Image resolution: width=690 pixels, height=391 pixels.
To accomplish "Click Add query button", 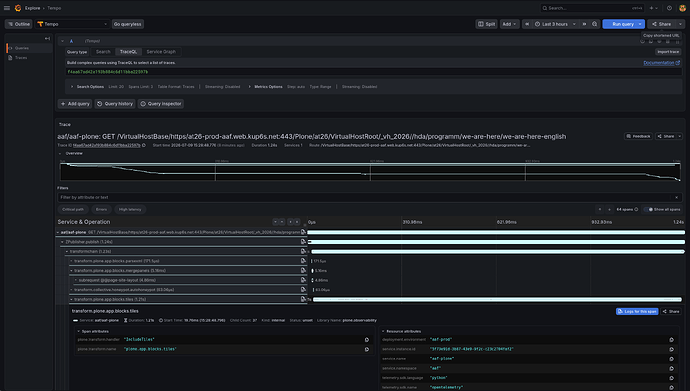I will pyautogui.click(x=75, y=104).
